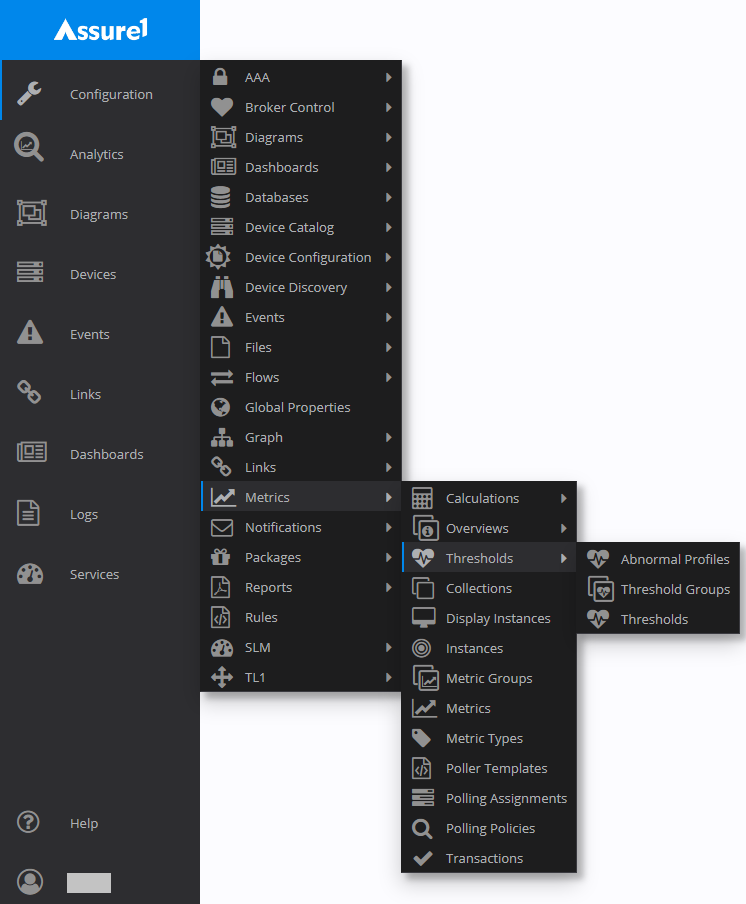Expand the Device Catalog submenu arrow
Screen dimensions: 746x904
[x=389, y=227]
